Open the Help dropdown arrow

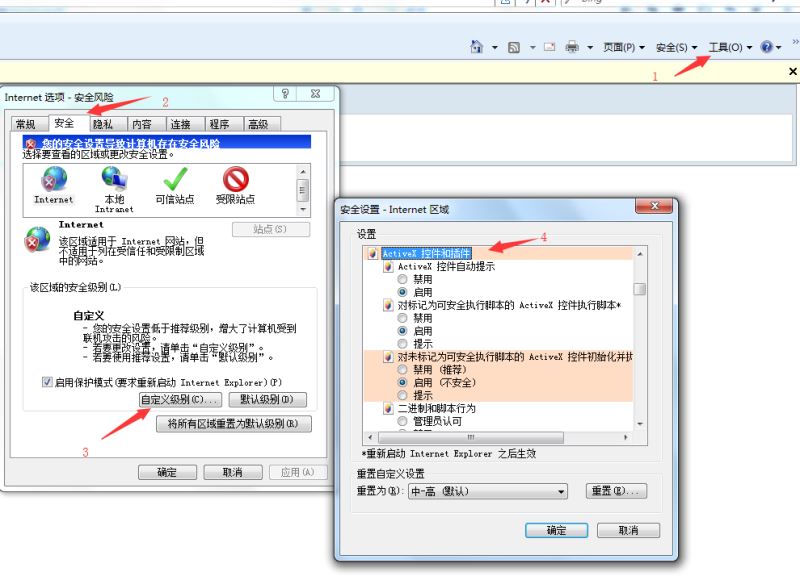pos(779,47)
